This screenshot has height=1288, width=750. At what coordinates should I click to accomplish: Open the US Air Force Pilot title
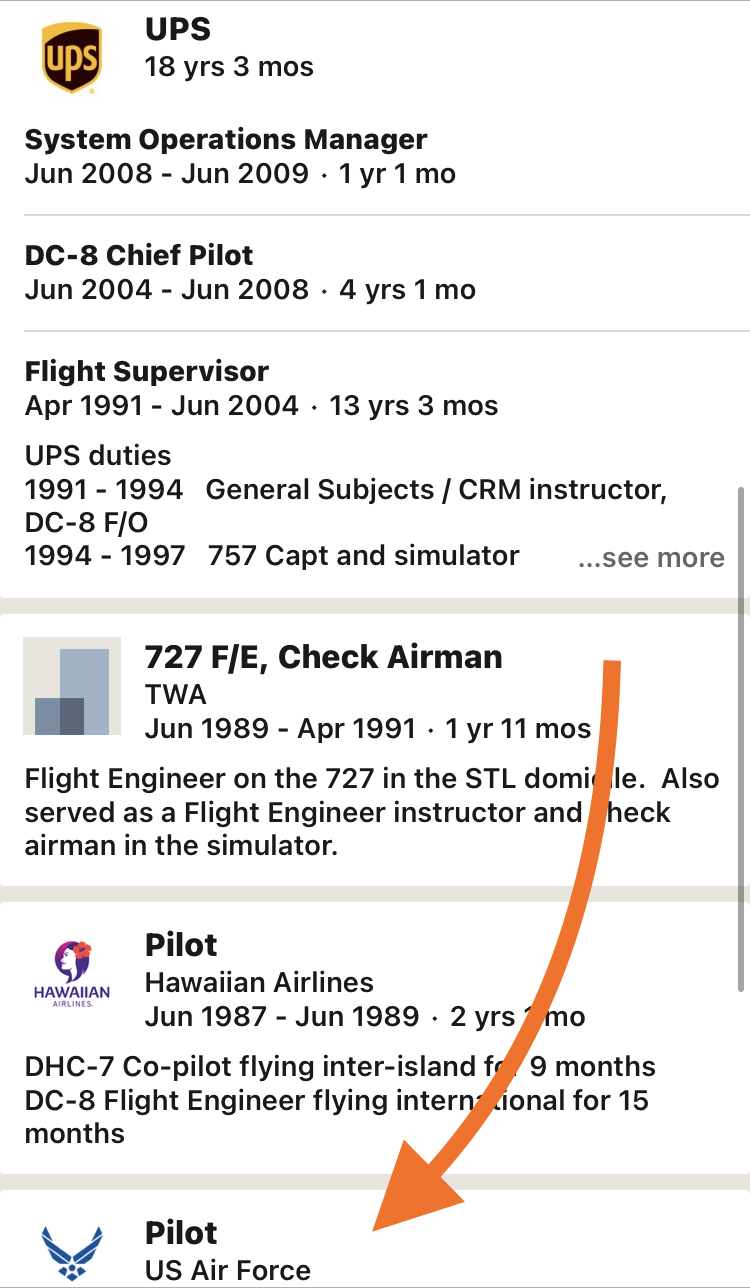pyautogui.click(x=181, y=1233)
